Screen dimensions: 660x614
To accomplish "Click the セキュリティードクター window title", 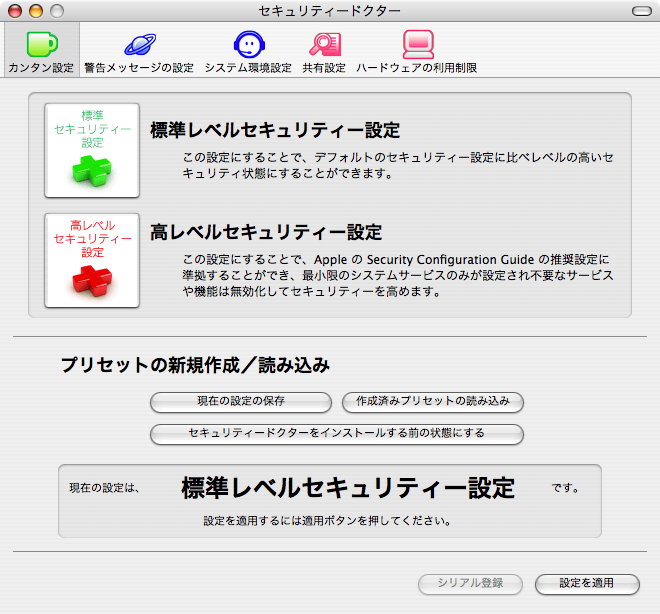I will coord(330,11).
